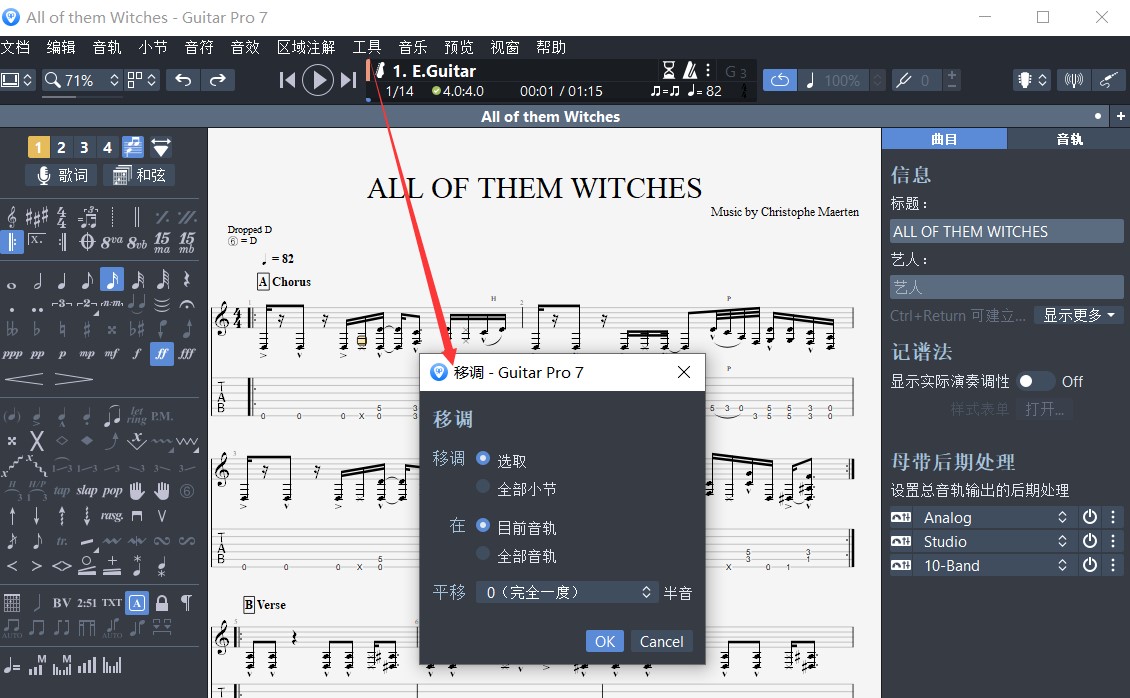Image resolution: width=1130 pixels, height=698 pixels.
Task: Cancel the 移调 dialog
Action: coord(661,641)
